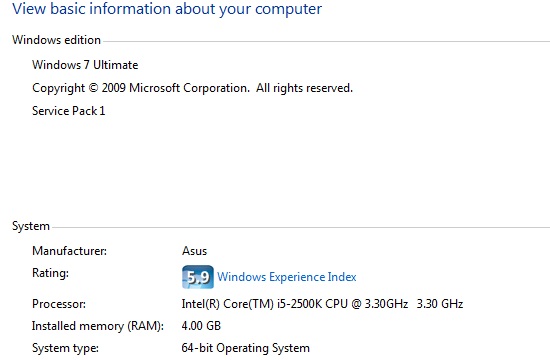
Task: Click the 'View basic information about your computer' heading
Action: click(167, 9)
